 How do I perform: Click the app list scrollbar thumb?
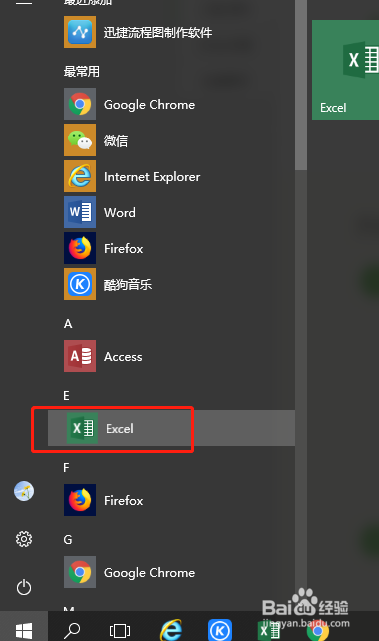click(301, 85)
